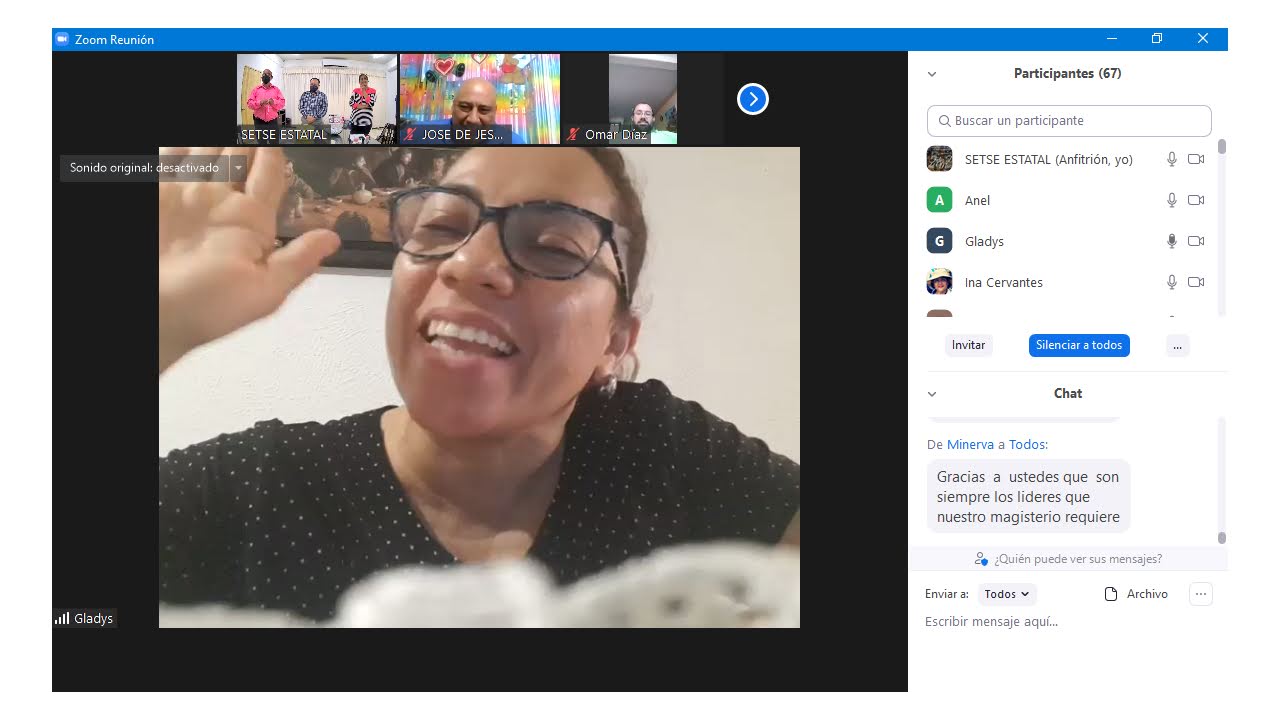Click the Zoom logo in the title bar
1280x720 pixels.
coord(62,39)
